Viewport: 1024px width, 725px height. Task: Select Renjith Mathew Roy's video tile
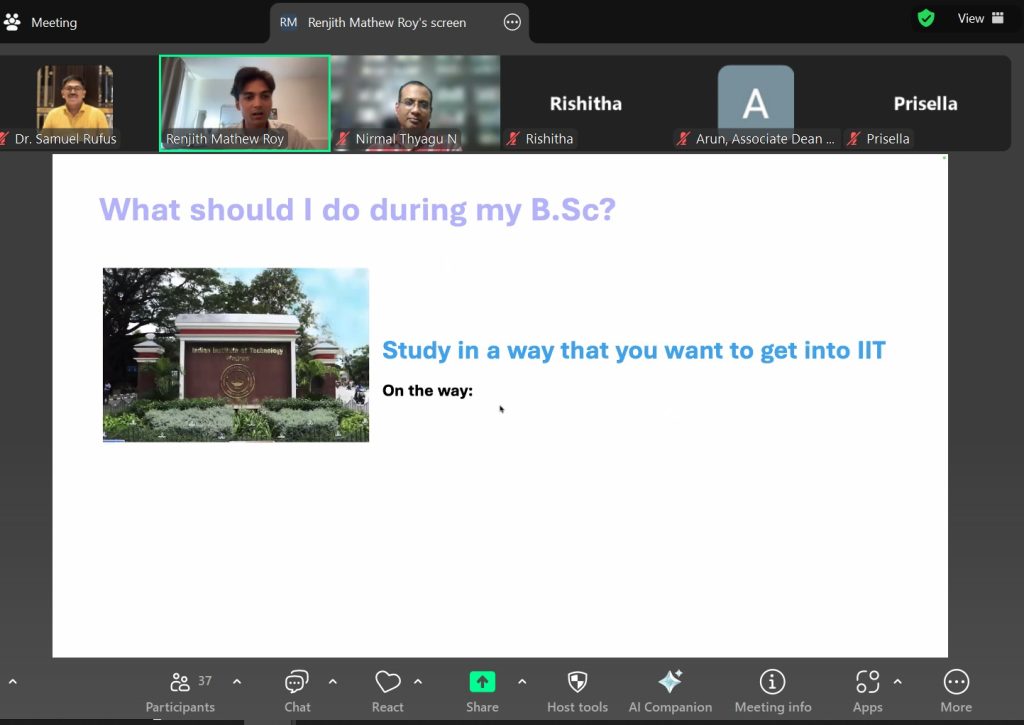click(245, 102)
